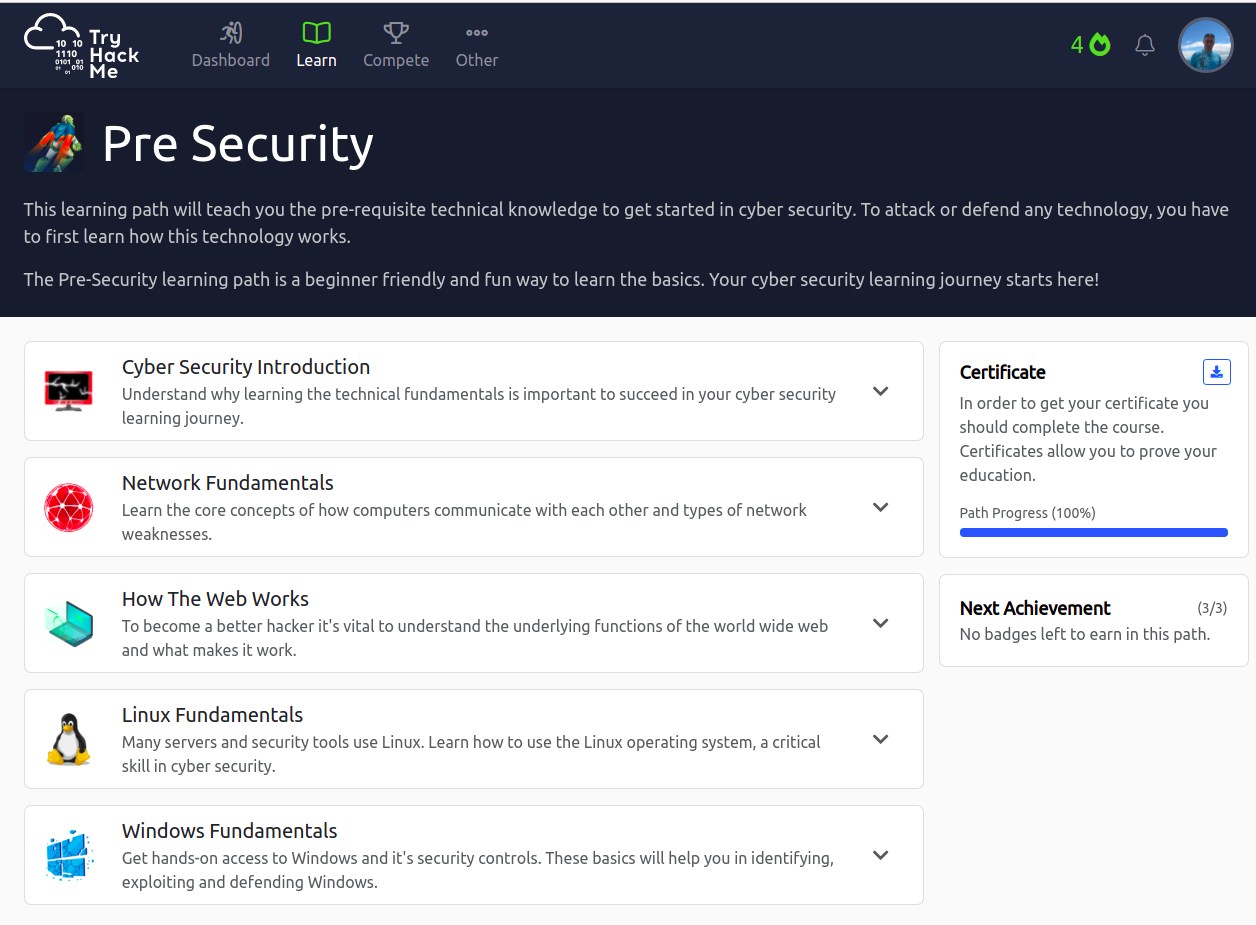The image size is (1256, 925).
Task: Open the user profile avatar
Action: tap(1206, 45)
